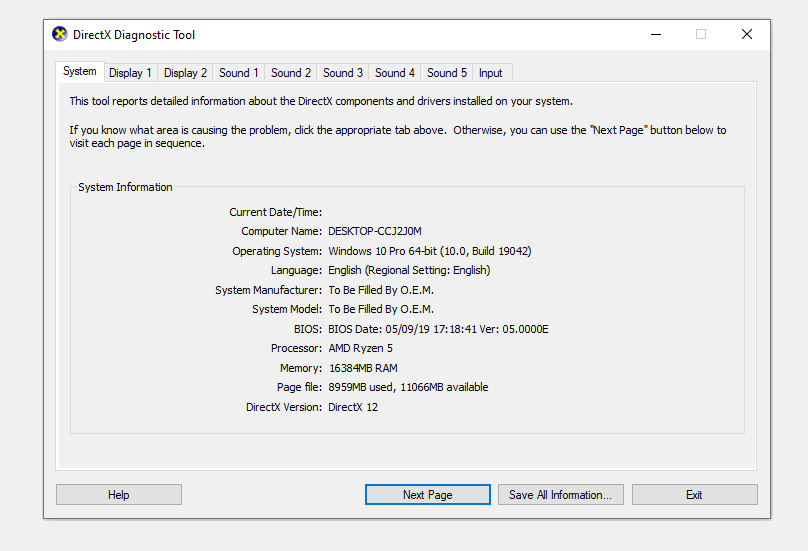
Task: Click the DirectX Diagnostic Tool title text
Action: click(x=134, y=35)
